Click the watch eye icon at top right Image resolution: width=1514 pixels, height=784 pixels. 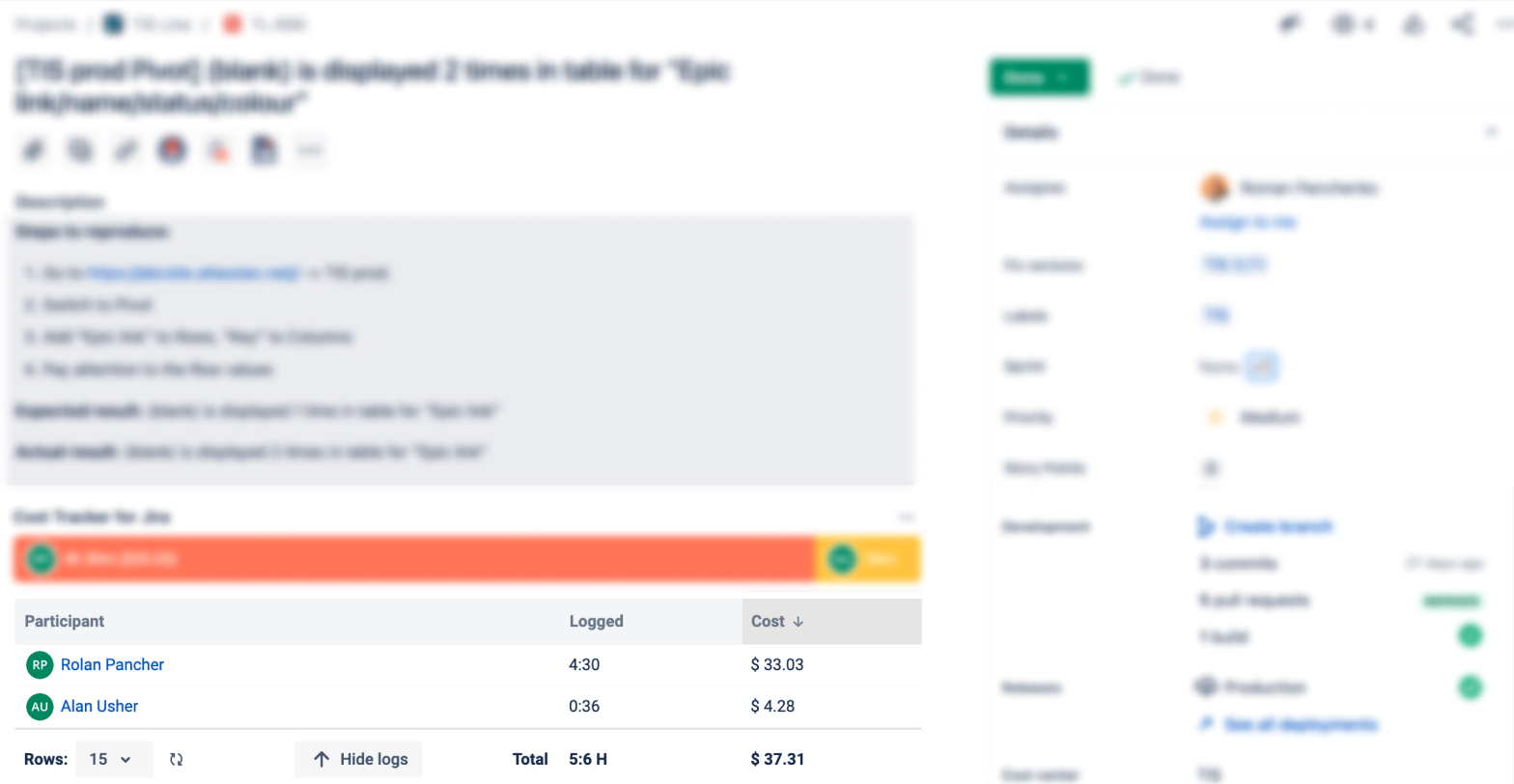click(1344, 25)
